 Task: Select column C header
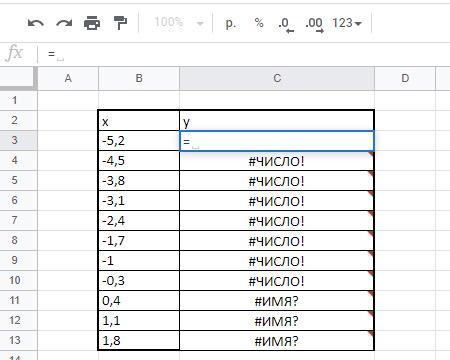pos(277,78)
